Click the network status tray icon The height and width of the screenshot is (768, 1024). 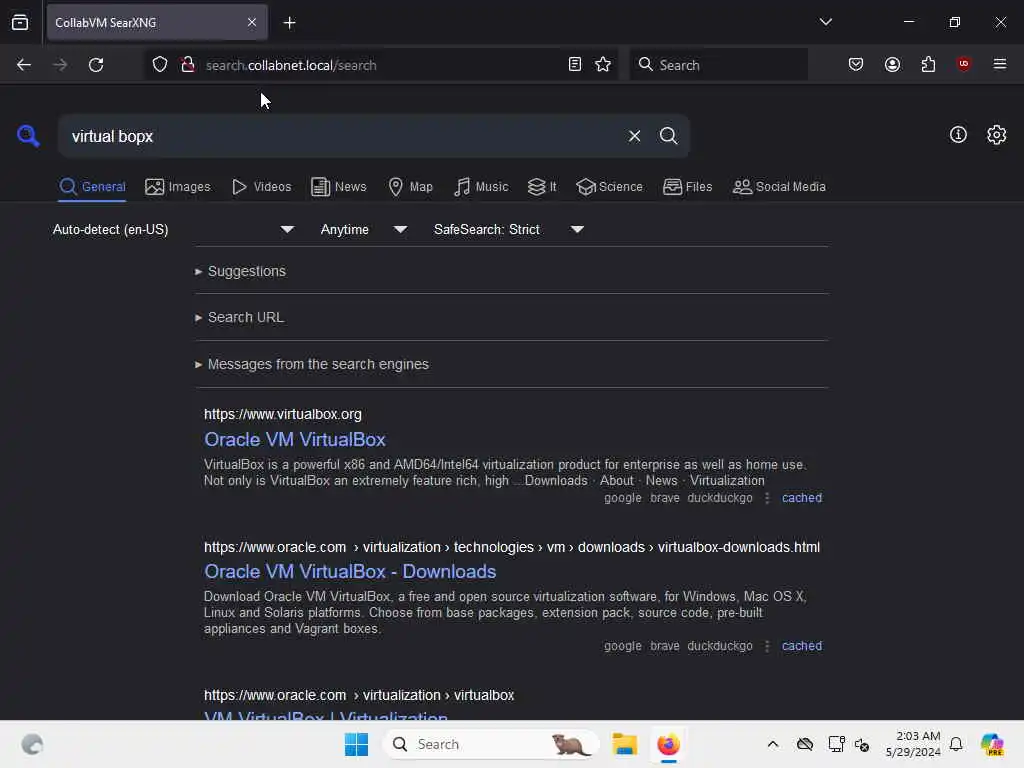[x=836, y=744]
